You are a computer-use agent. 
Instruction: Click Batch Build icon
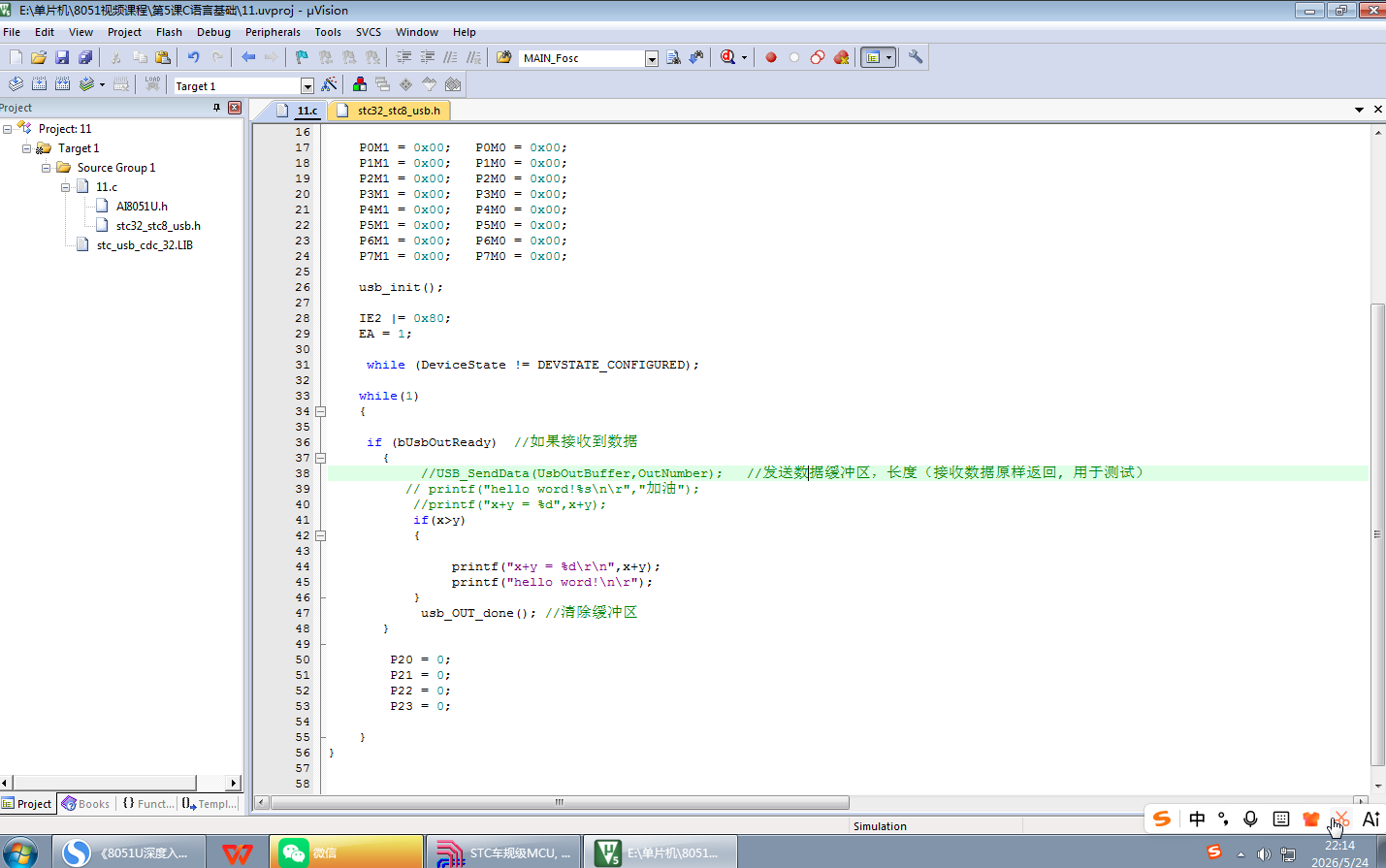point(86,84)
